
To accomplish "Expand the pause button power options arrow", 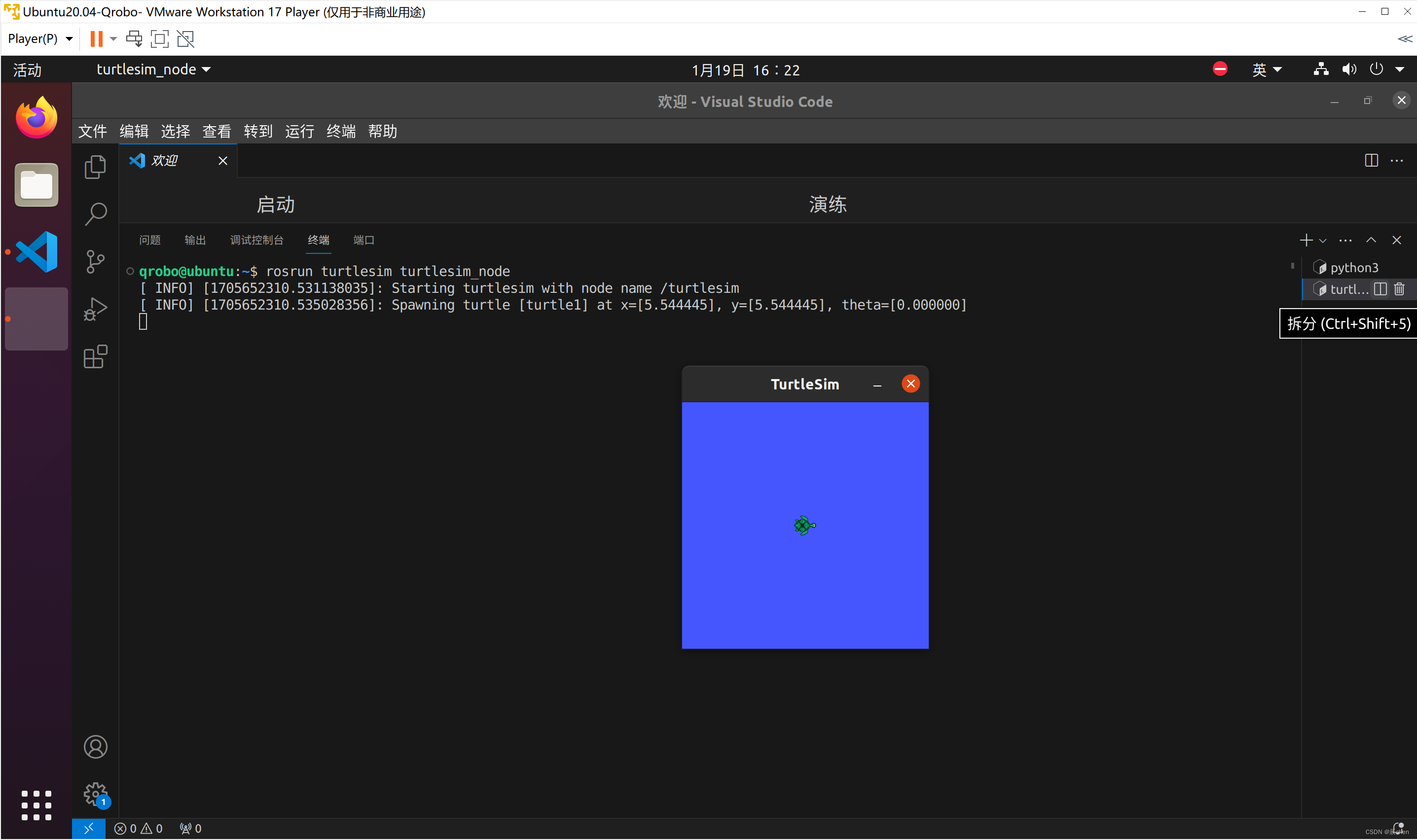I will click(x=113, y=38).
